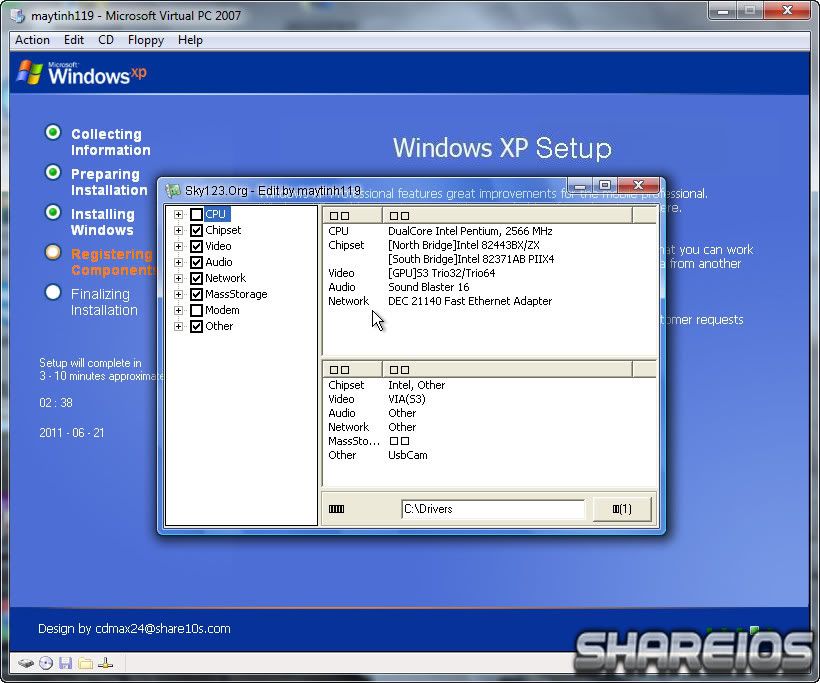The width and height of the screenshot is (820, 683).
Task: Select the 'DualCore Intel Pentium, 2566 MHz' row
Action: (490, 231)
